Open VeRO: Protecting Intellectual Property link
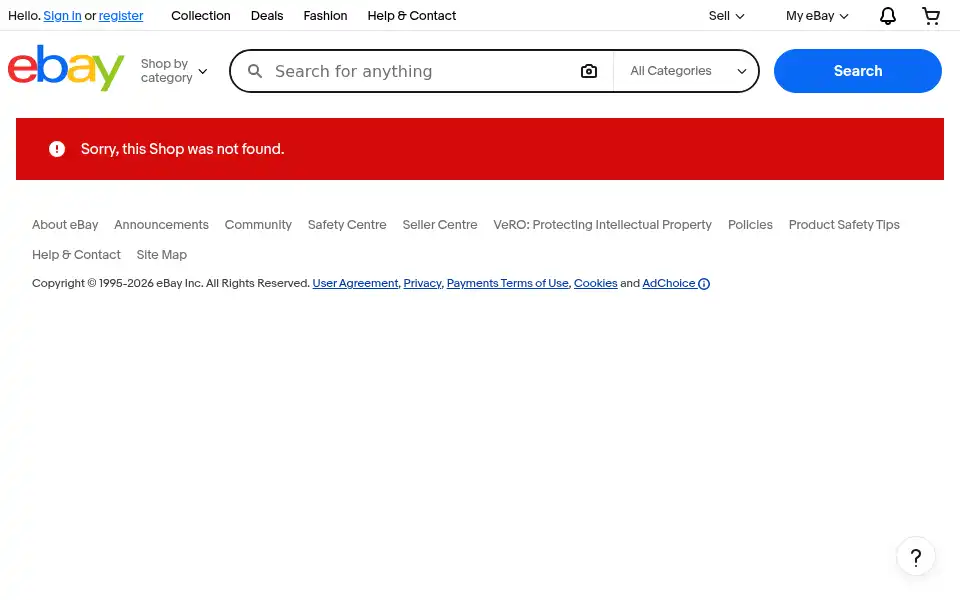960x600 pixels. pyautogui.click(x=602, y=225)
